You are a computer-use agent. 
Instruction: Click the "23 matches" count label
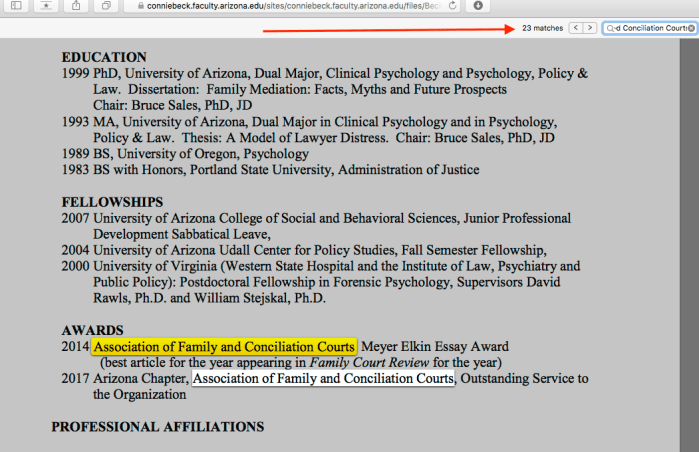(542, 28)
